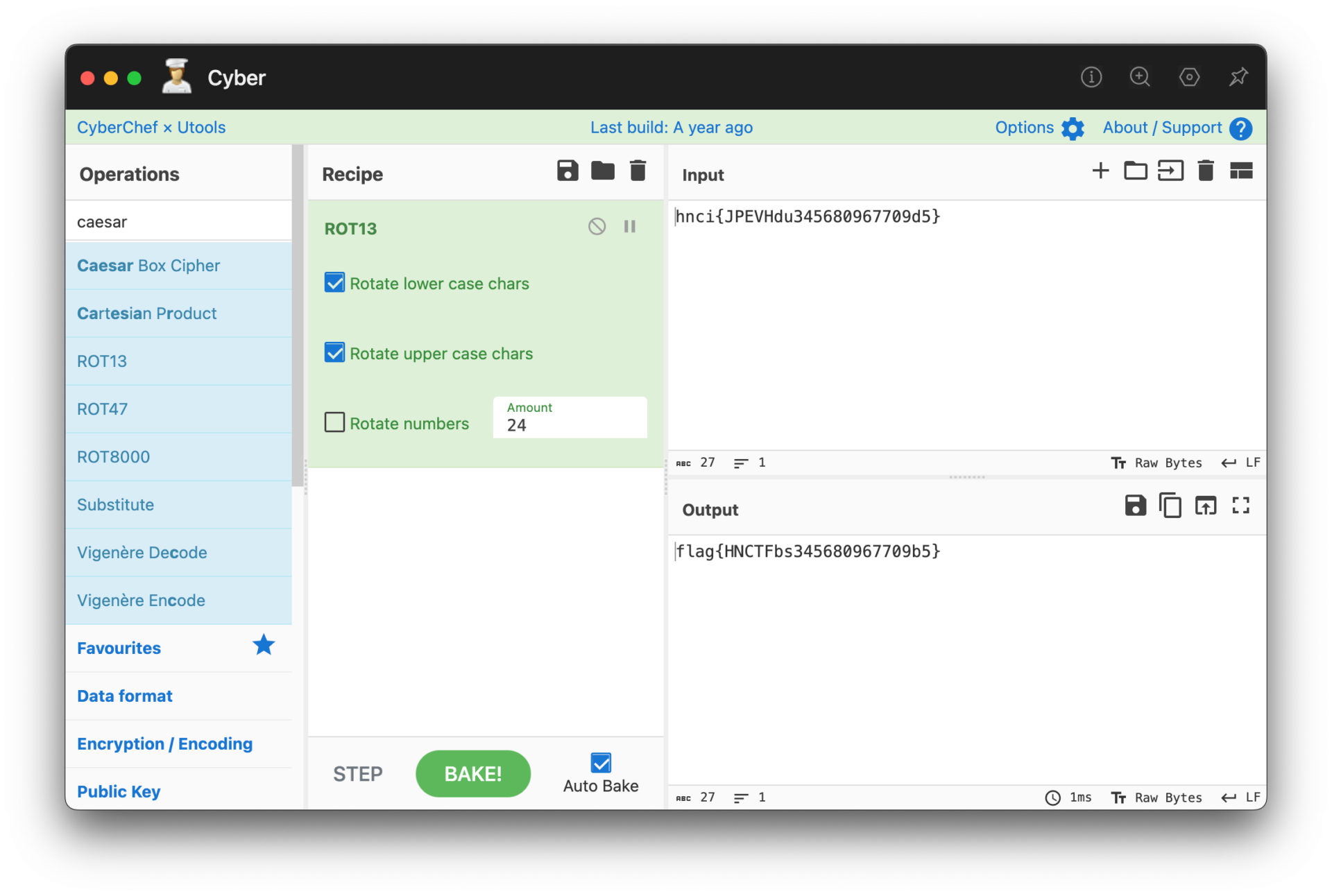Toggle the Auto Bake checkbox

click(601, 763)
